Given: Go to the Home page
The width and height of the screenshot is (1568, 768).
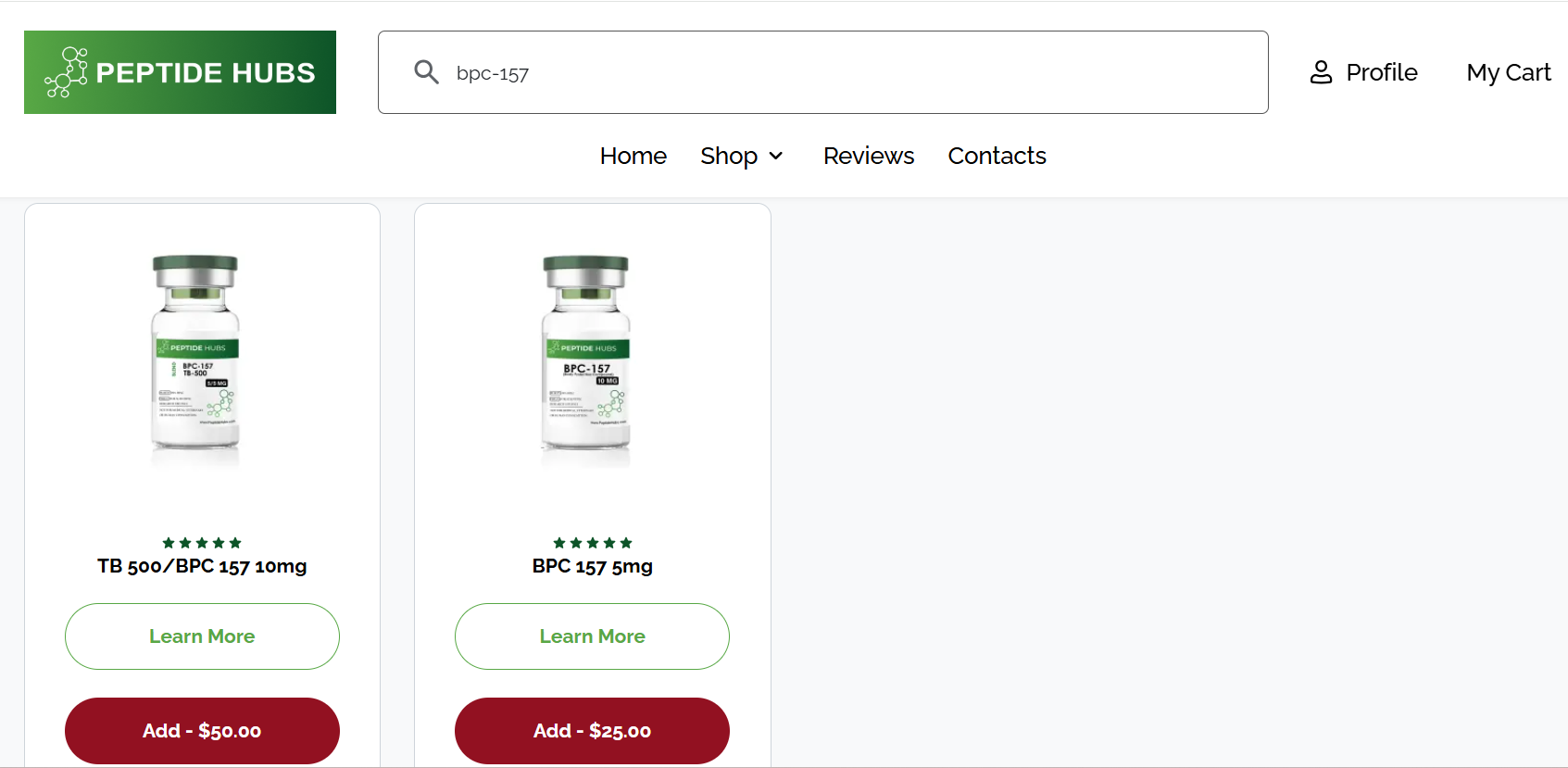Looking at the screenshot, I should pyautogui.click(x=633, y=157).
